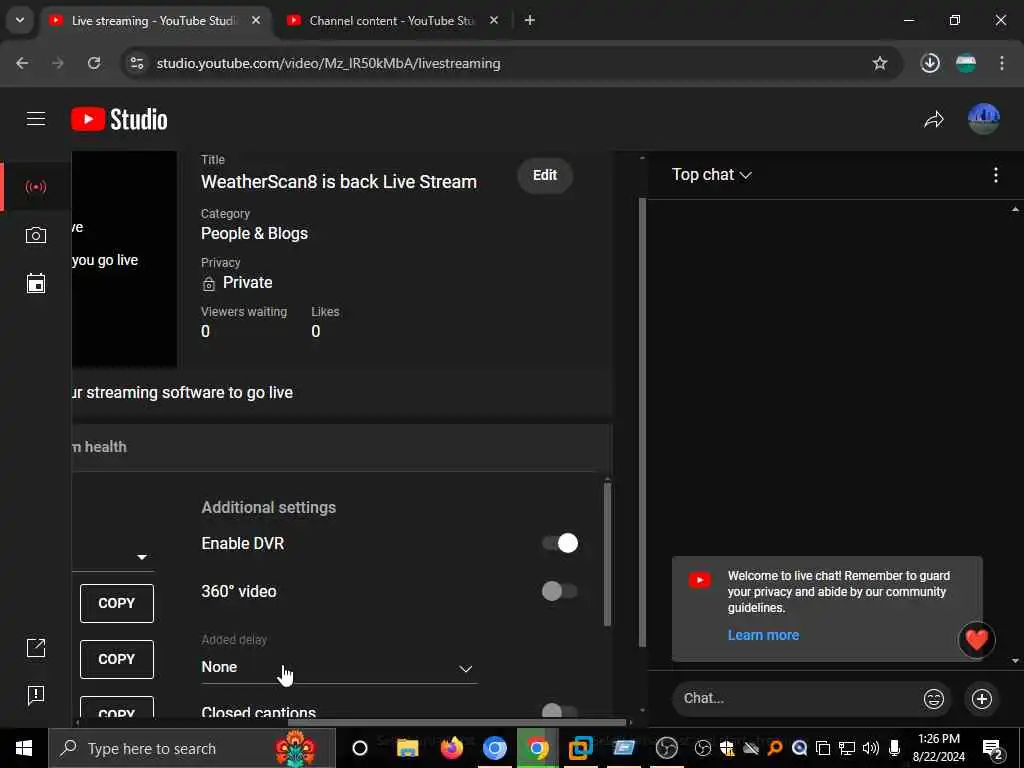The height and width of the screenshot is (768, 1024).
Task: Open the hamburger navigation menu
Action: pos(36,119)
